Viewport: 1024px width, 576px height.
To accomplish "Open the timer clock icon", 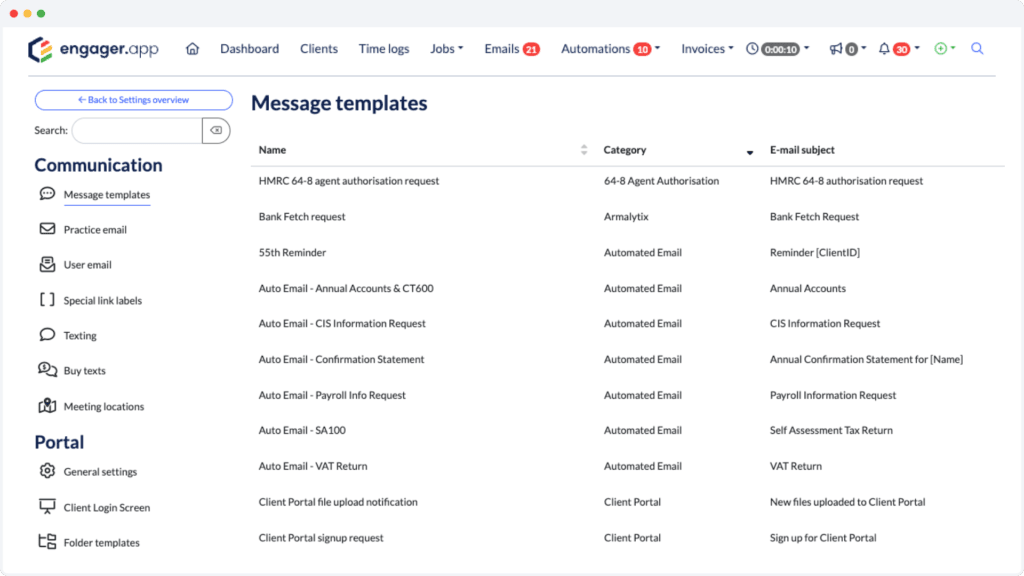I will click(x=752, y=49).
